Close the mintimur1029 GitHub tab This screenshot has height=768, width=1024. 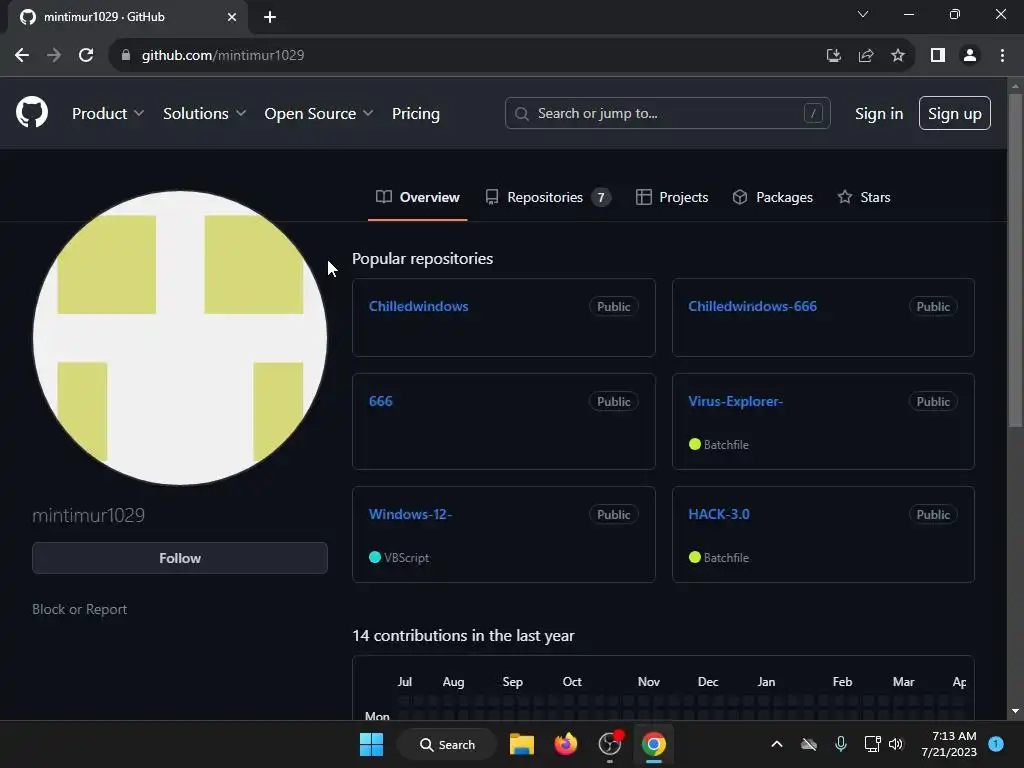[x=231, y=17]
